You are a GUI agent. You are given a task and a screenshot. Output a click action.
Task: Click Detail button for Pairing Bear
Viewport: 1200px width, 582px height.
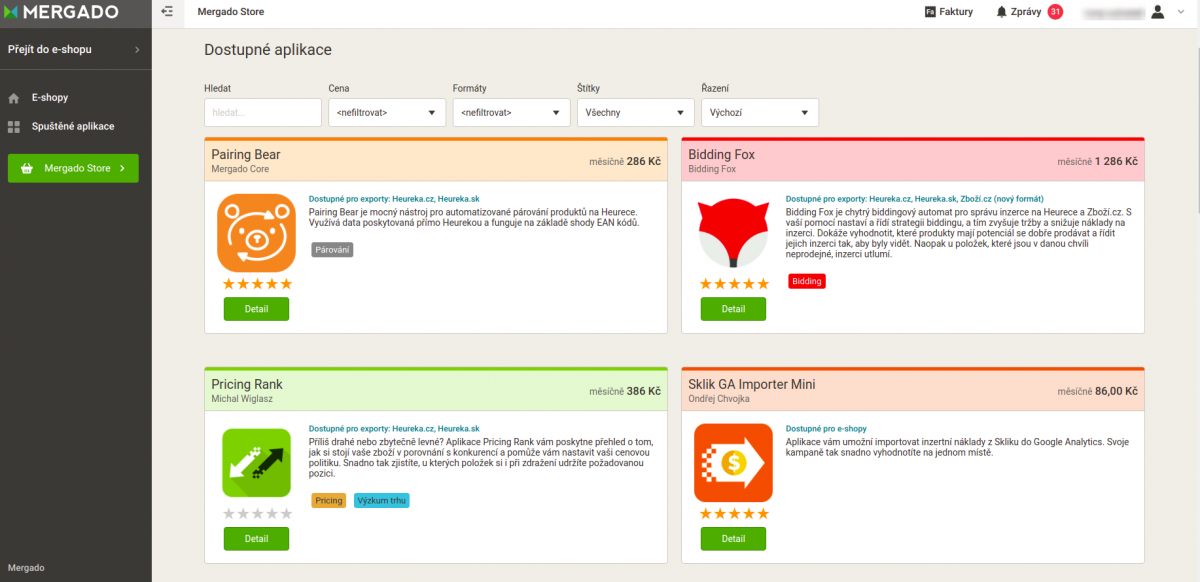(257, 309)
